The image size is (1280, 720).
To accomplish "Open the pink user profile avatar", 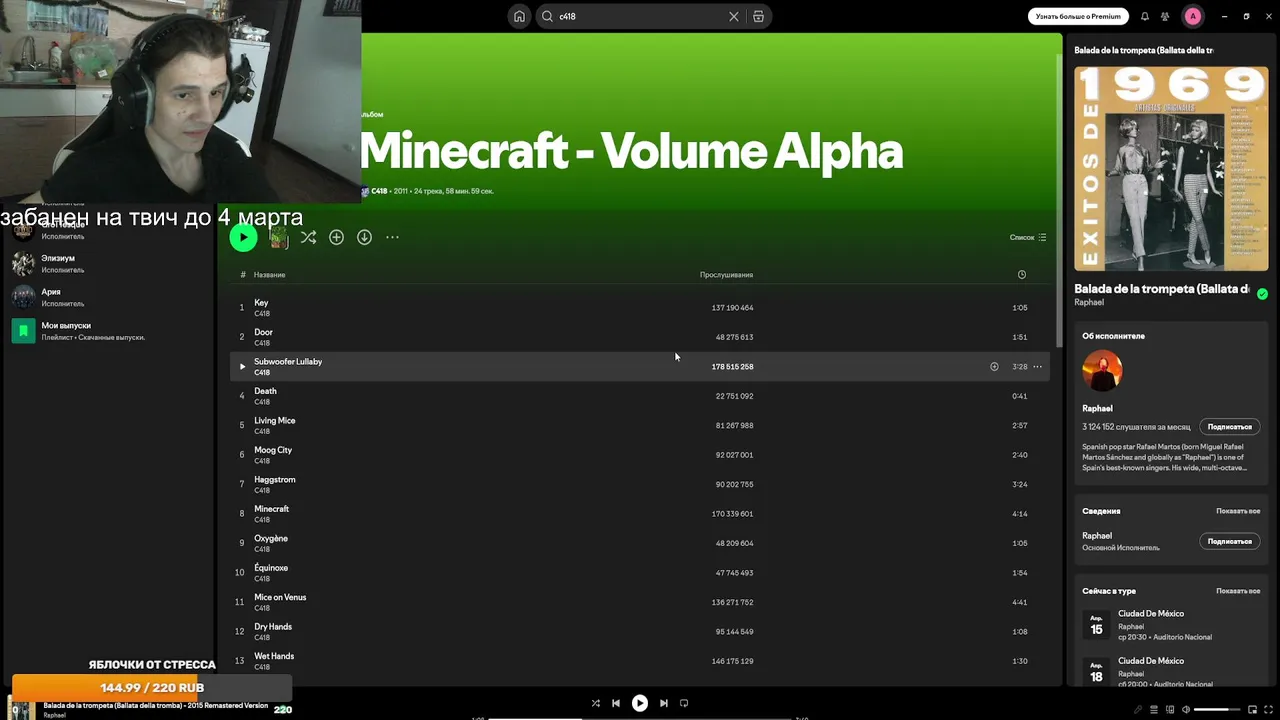I will point(1193,16).
